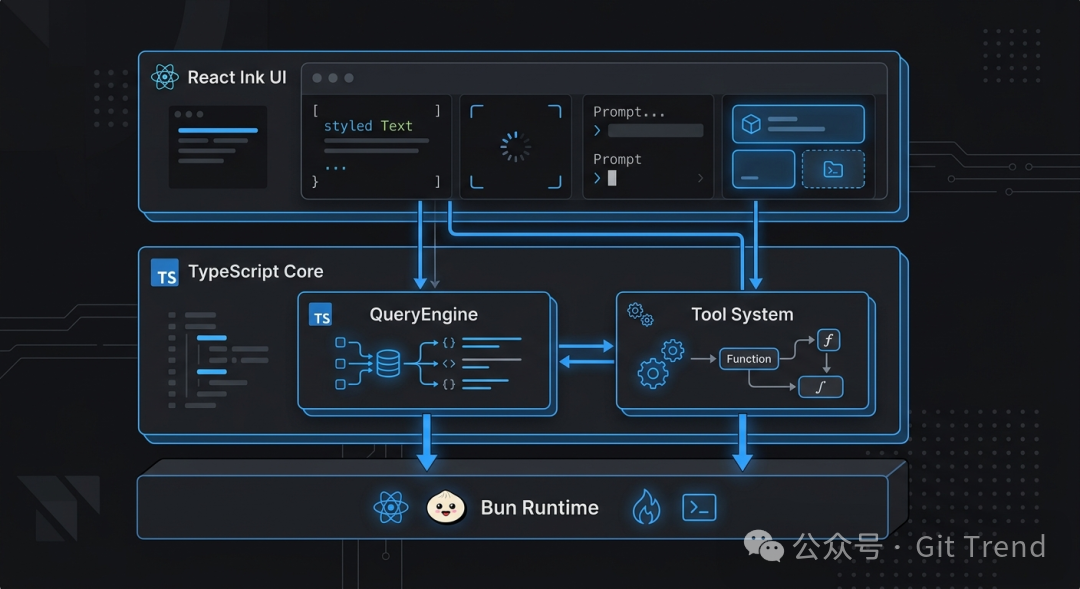
Task: Click the React atom icon beside React Ink UI
Action: point(165,77)
